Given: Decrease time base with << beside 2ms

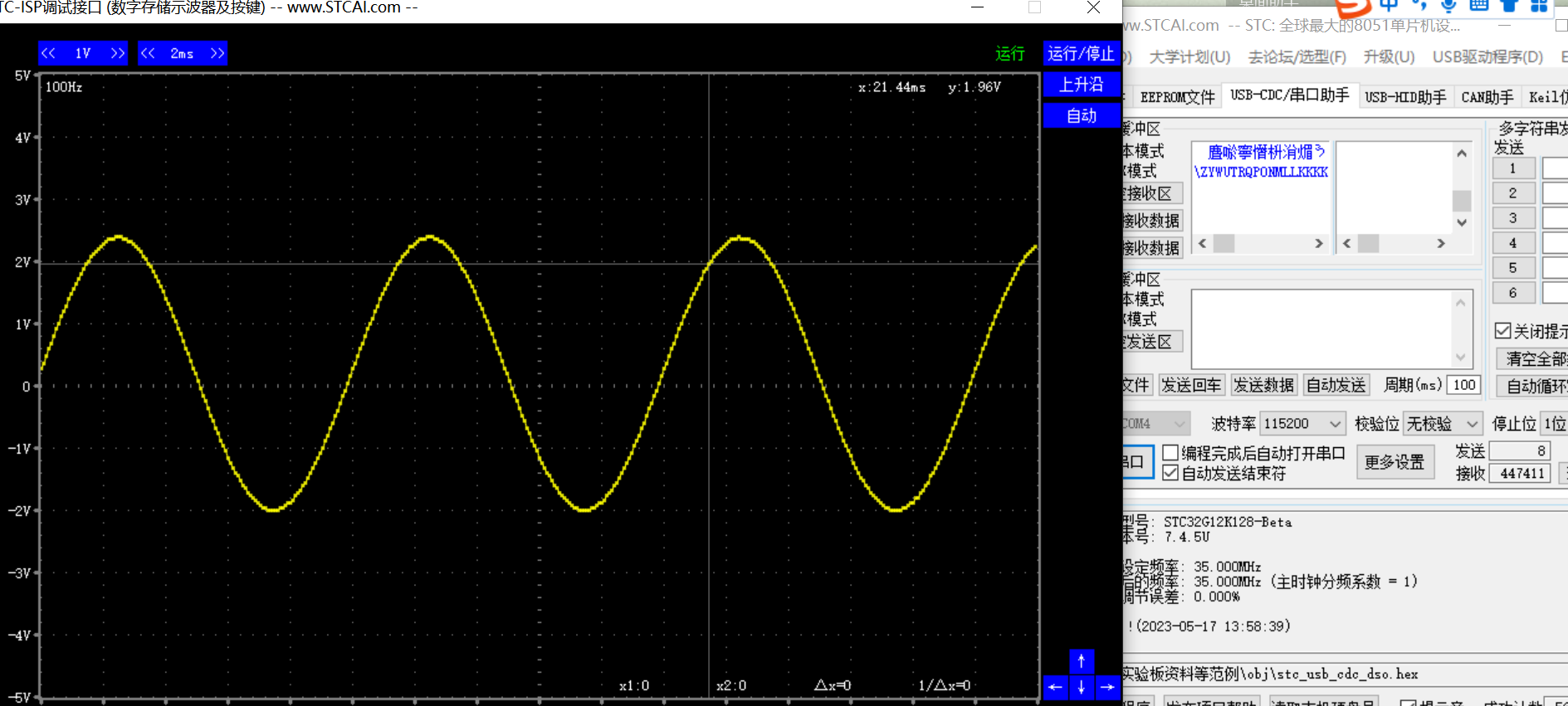Looking at the screenshot, I should (148, 53).
